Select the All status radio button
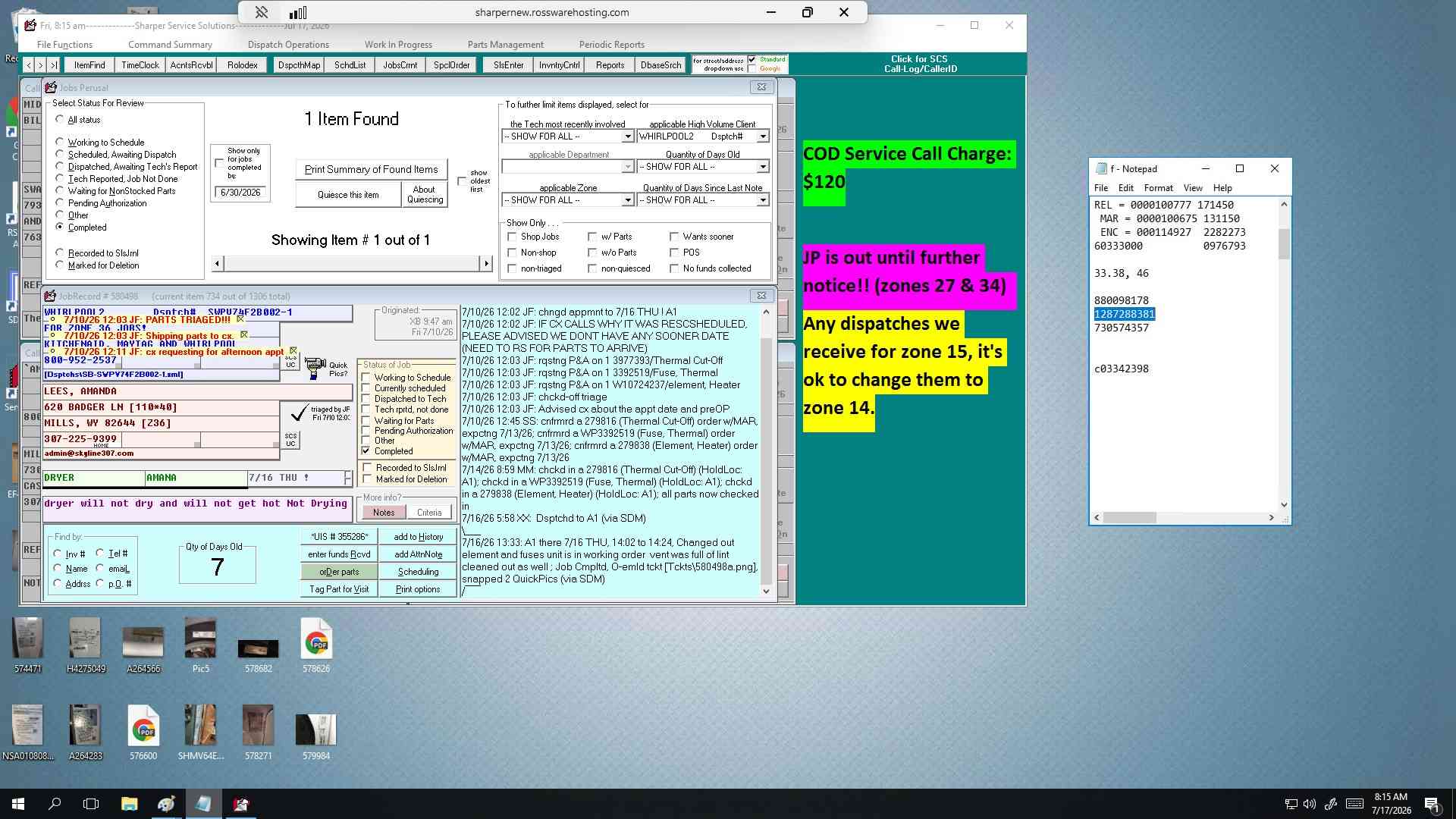 coord(60,120)
